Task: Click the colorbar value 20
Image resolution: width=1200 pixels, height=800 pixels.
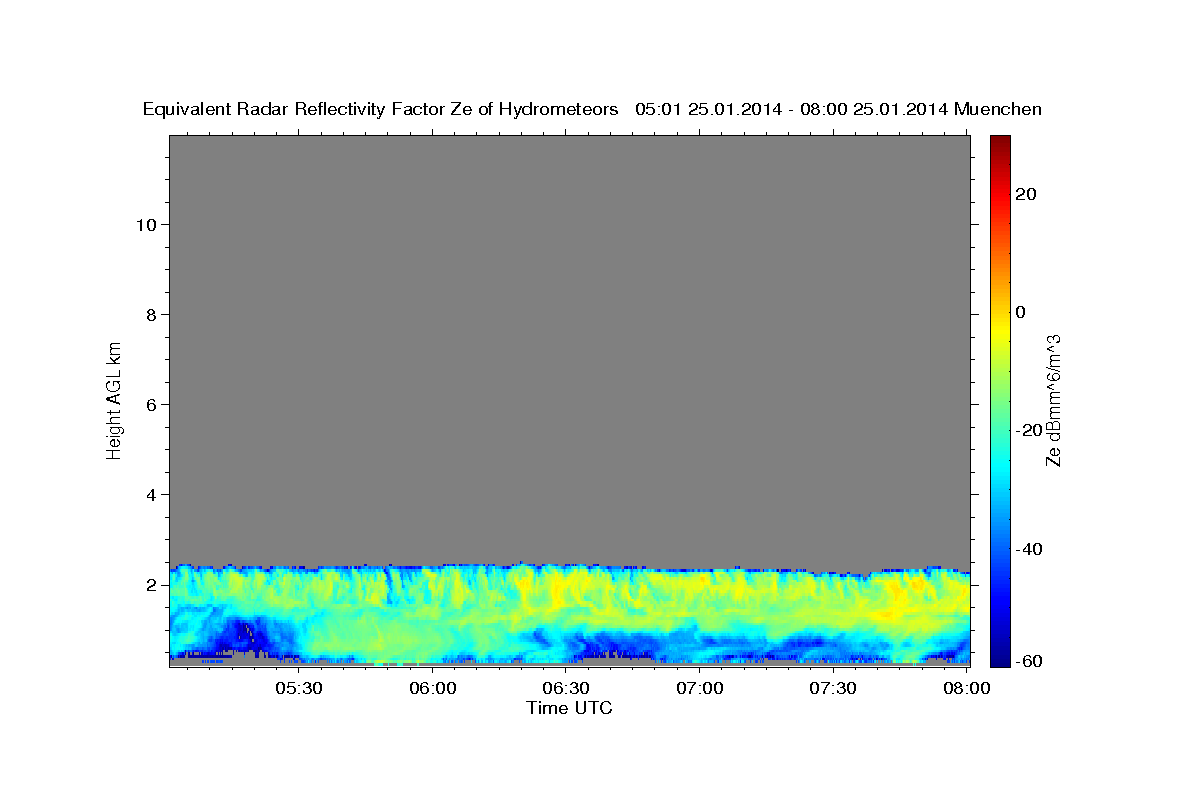Action: coord(1028,194)
